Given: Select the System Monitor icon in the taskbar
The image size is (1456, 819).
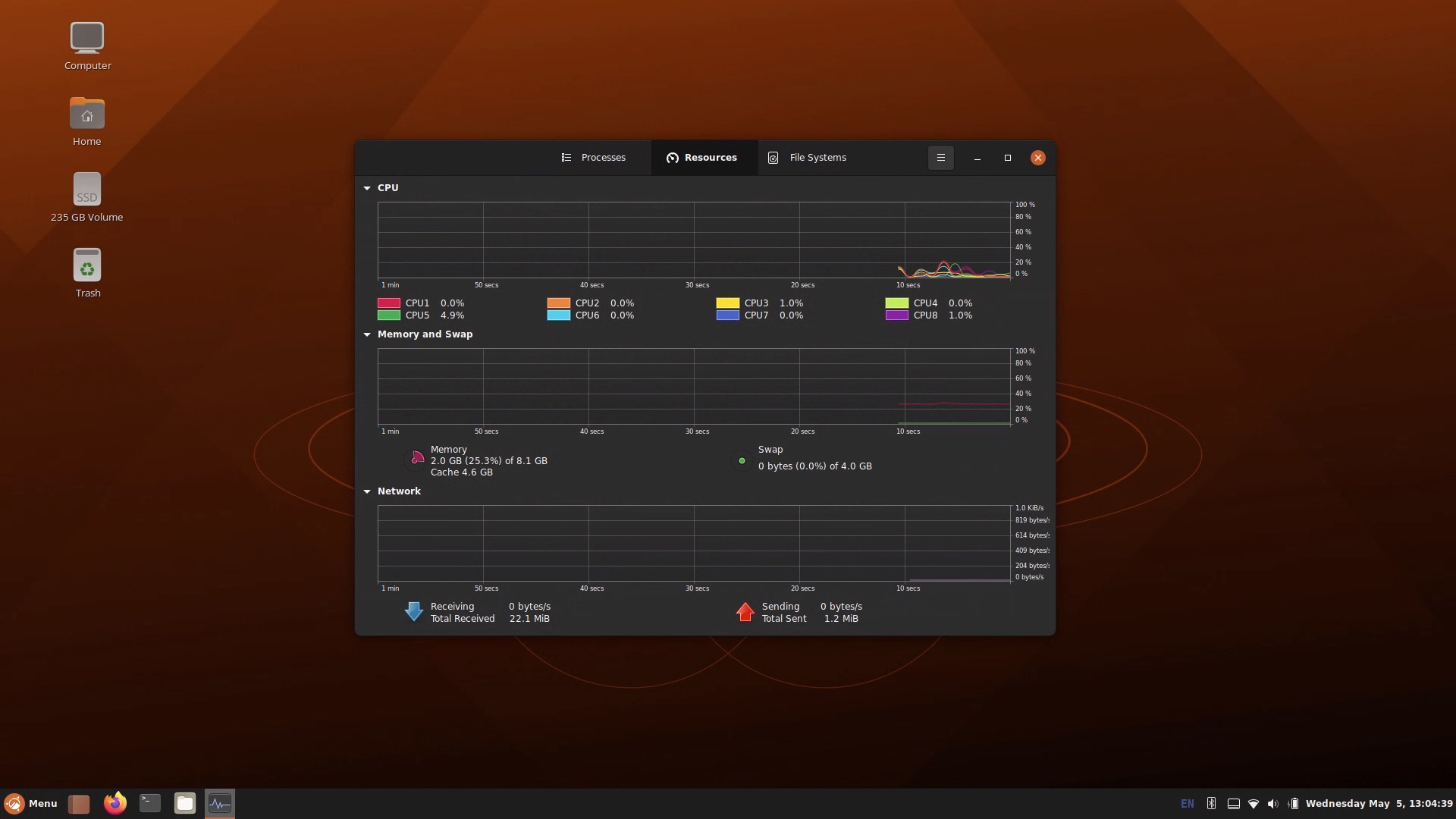Looking at the screenshot, I should point(219,803).
